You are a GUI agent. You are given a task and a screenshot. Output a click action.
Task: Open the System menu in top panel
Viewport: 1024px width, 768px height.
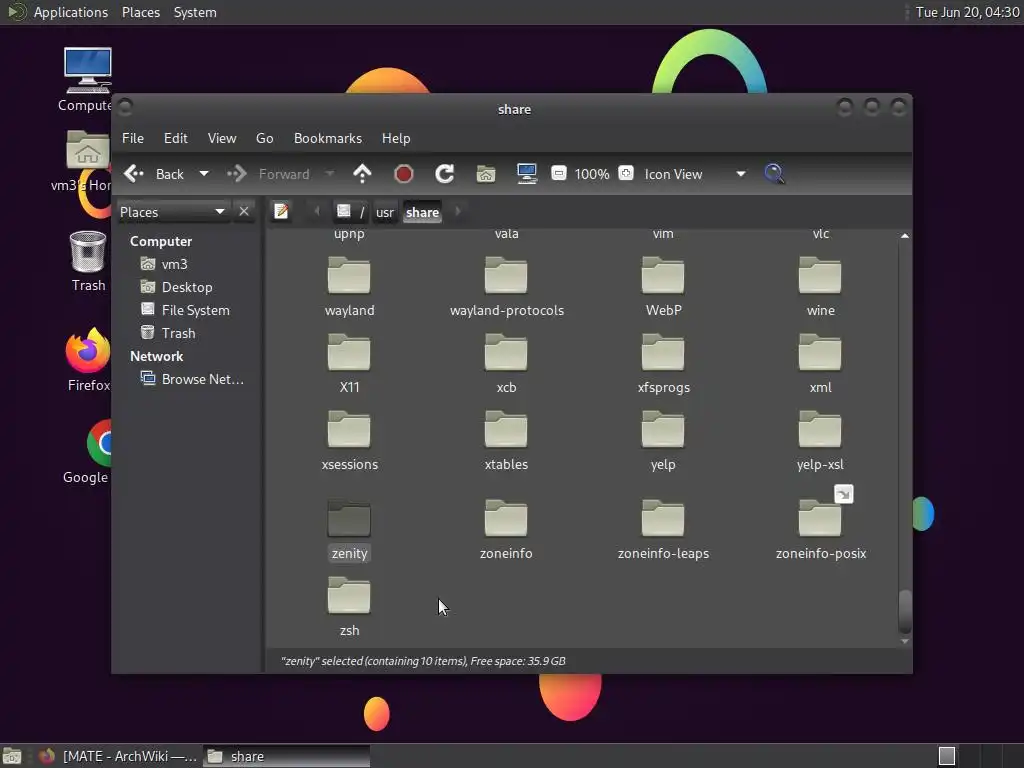(195, 12)
